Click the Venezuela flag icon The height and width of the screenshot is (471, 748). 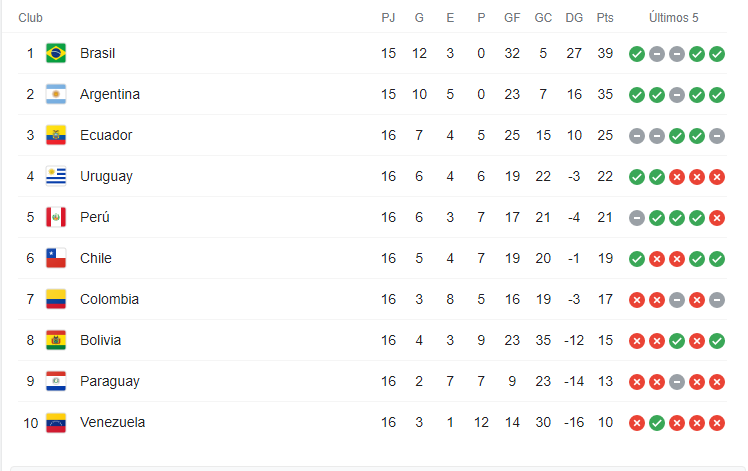[56, 422]
